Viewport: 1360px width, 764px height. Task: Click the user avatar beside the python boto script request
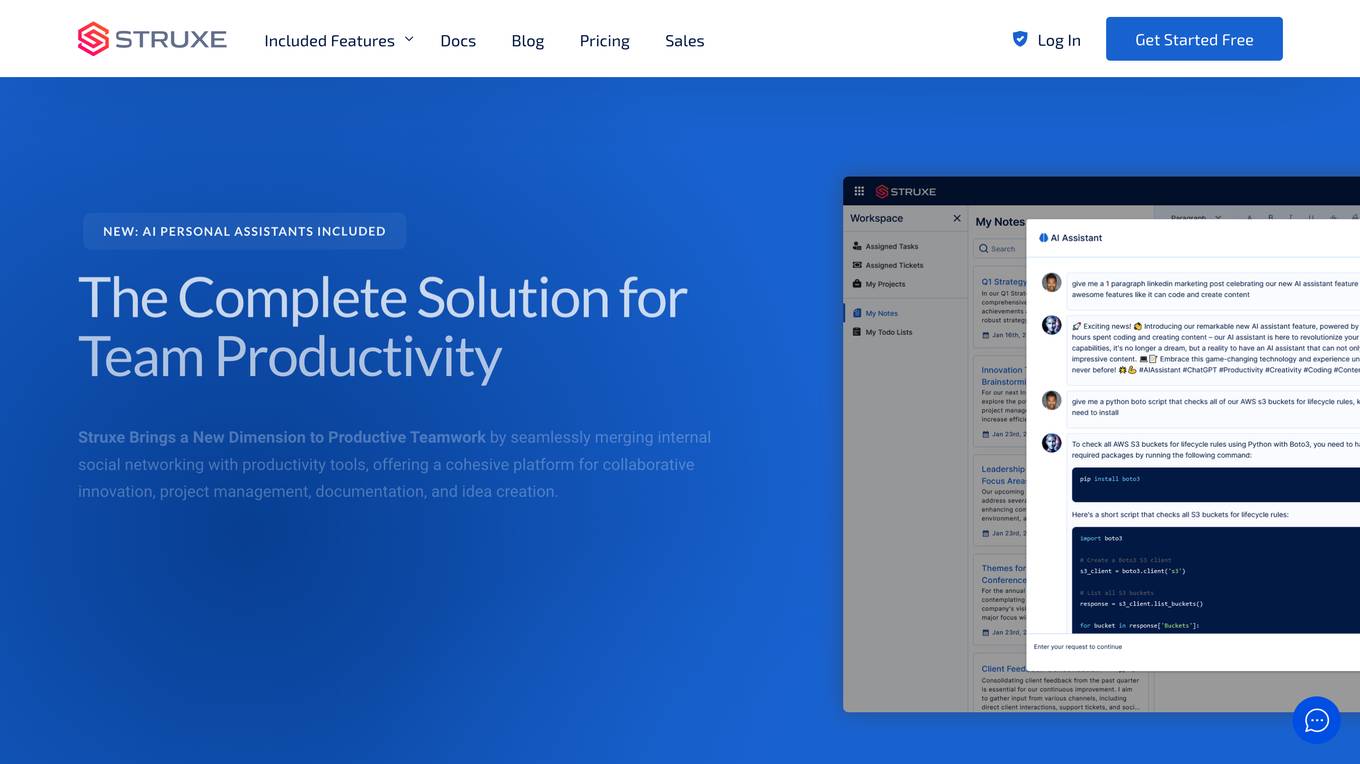pyautogui.click(x=1051, y=400)
